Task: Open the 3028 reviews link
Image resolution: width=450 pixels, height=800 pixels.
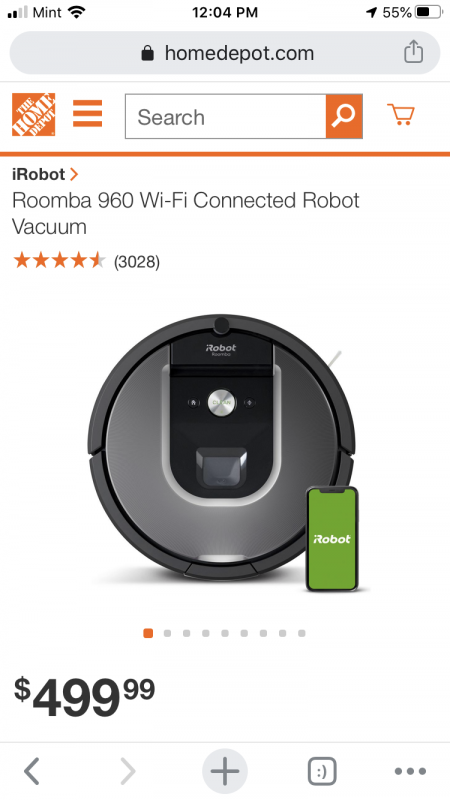Action: point(137,262)
